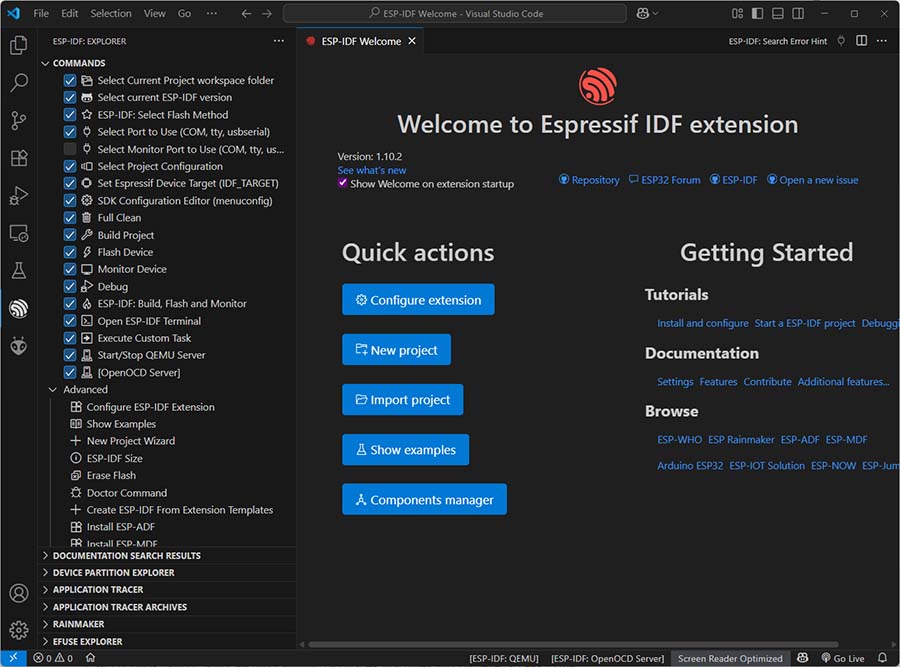
Task: Open the Manage settings gear icon
Action: pyautogui.click(x=18, y=630)
